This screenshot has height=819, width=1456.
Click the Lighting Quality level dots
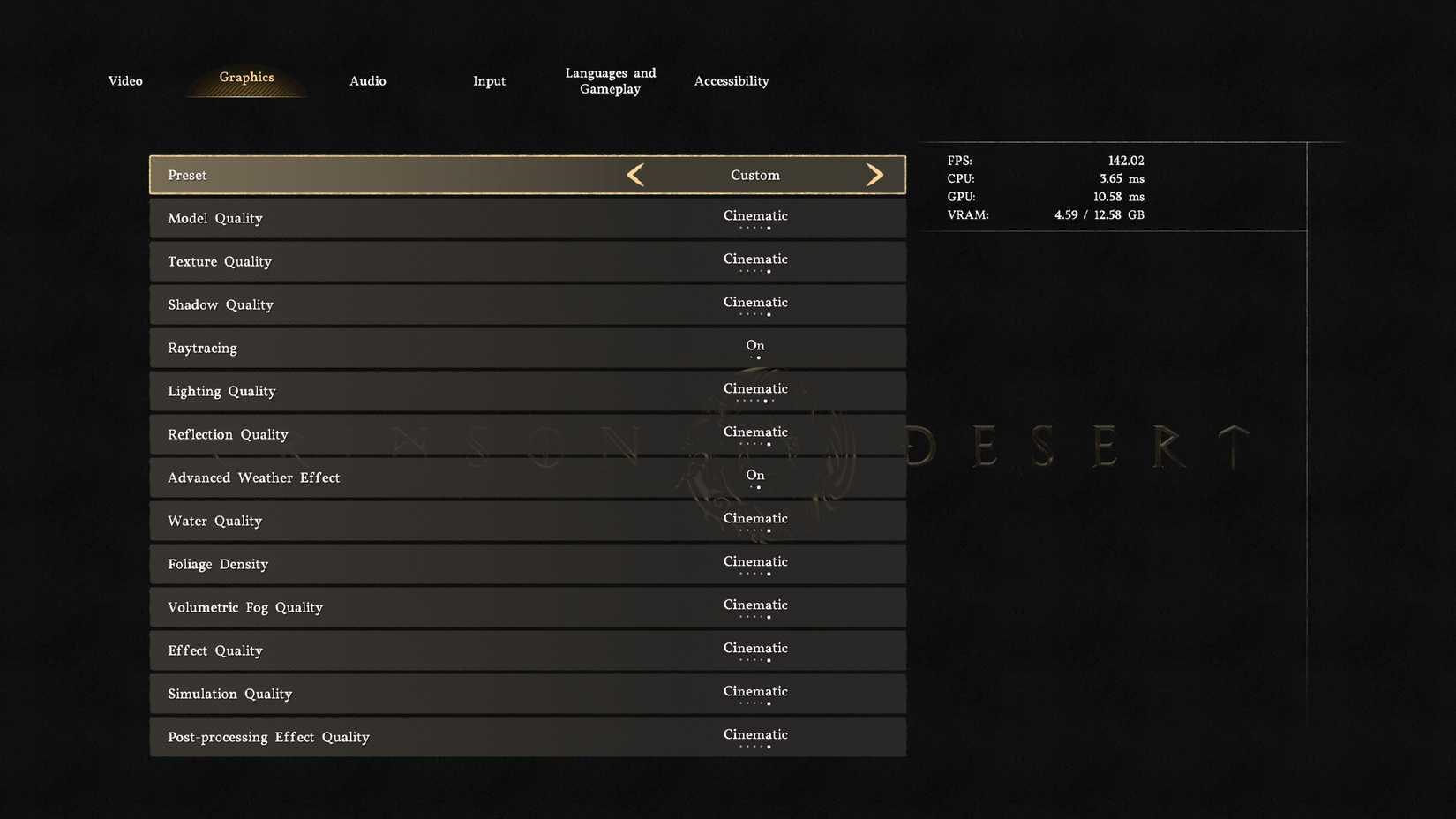pos(754,402)
